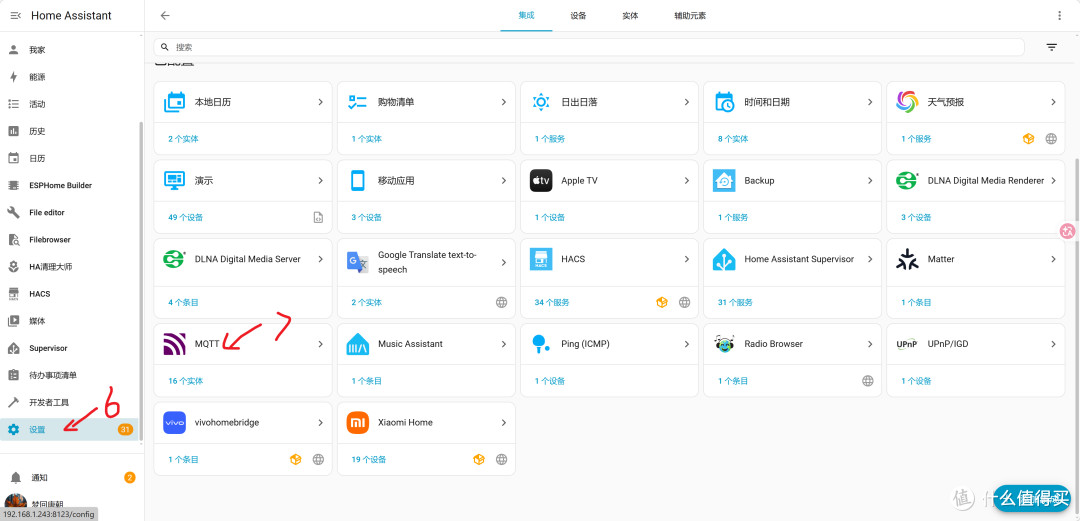Click the Backup integration icon
The image size is (1080, 521).
coord(724,181)
